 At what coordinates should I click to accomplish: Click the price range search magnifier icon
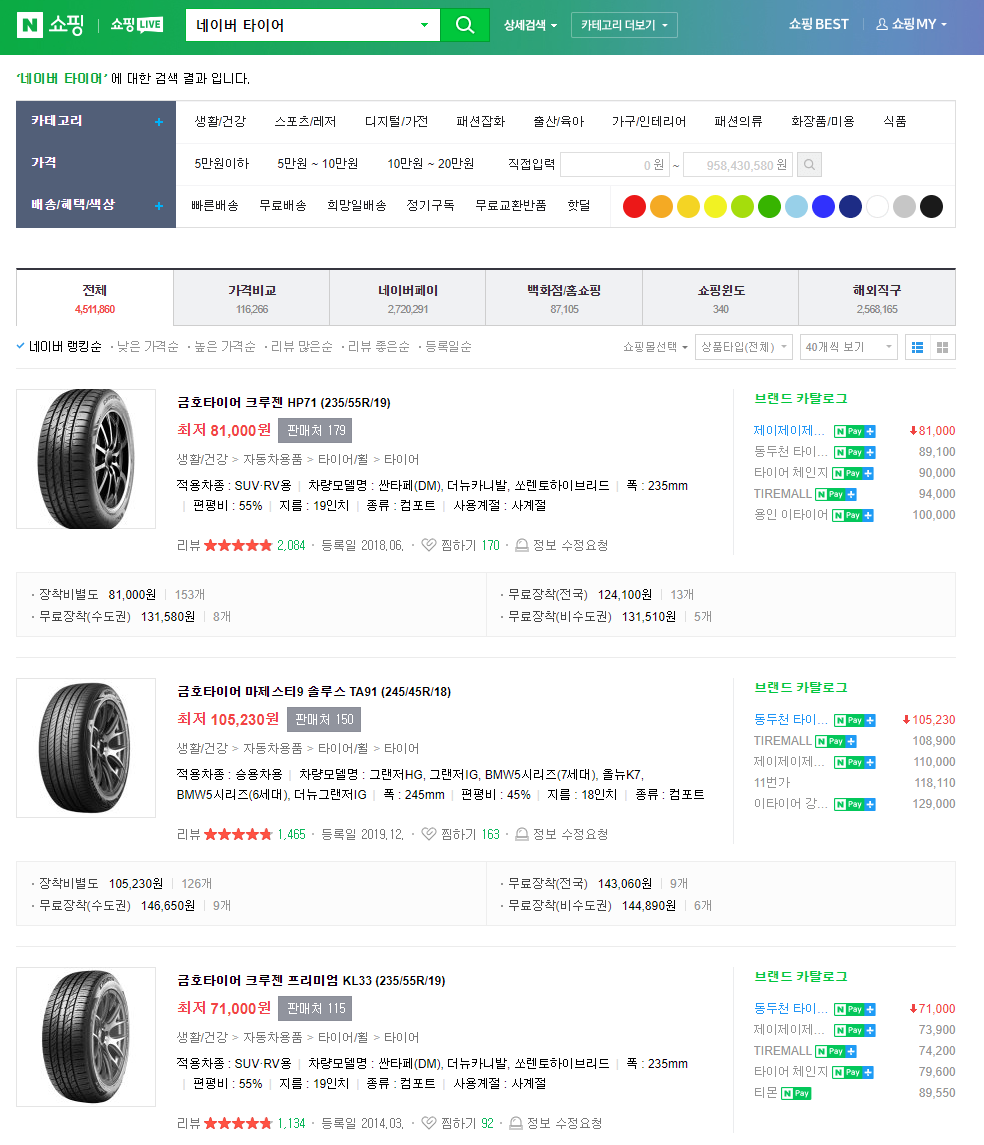809,165
